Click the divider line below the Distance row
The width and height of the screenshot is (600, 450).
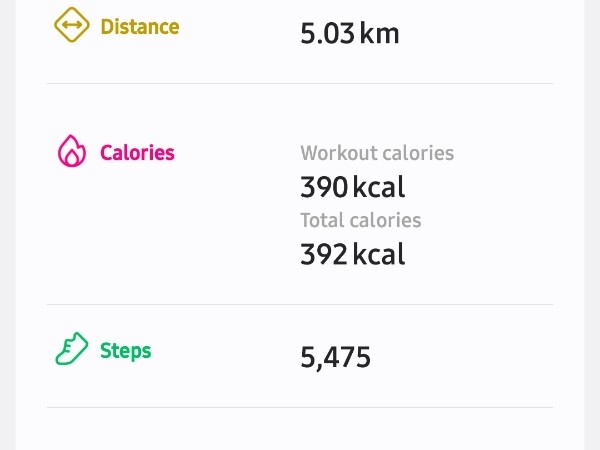[x=300, y=83]
